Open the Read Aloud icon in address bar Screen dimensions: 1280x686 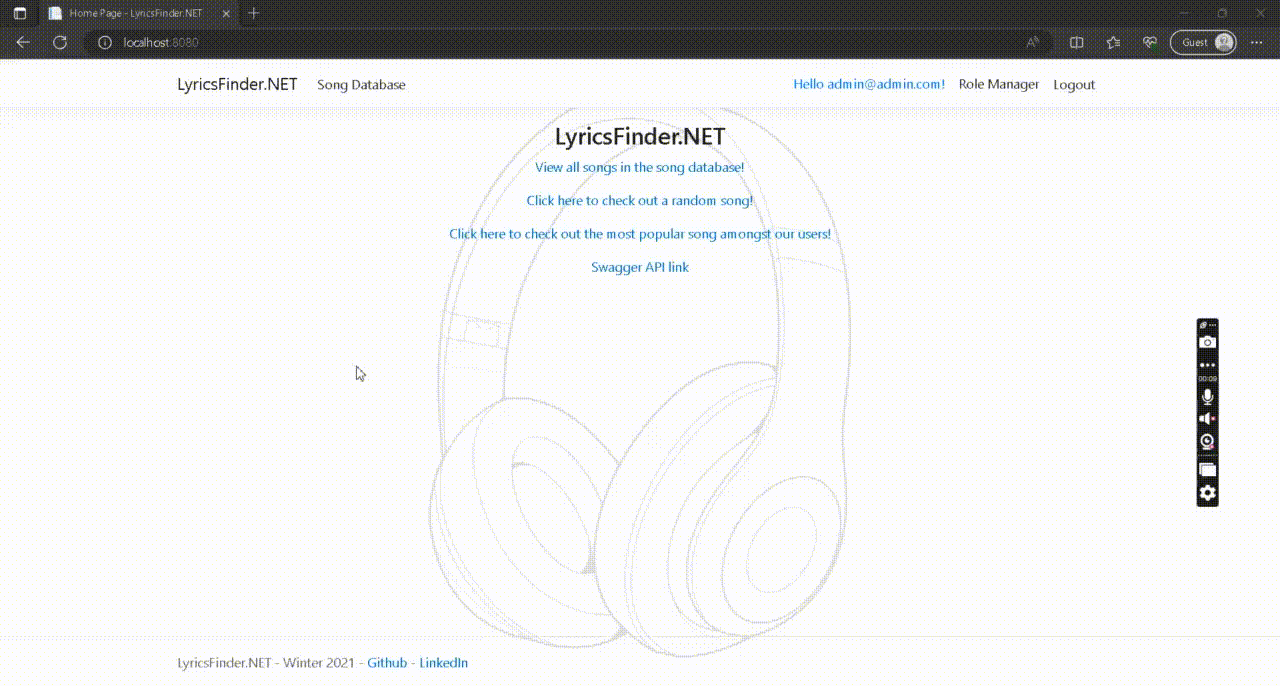click(x=1033, y=42)
